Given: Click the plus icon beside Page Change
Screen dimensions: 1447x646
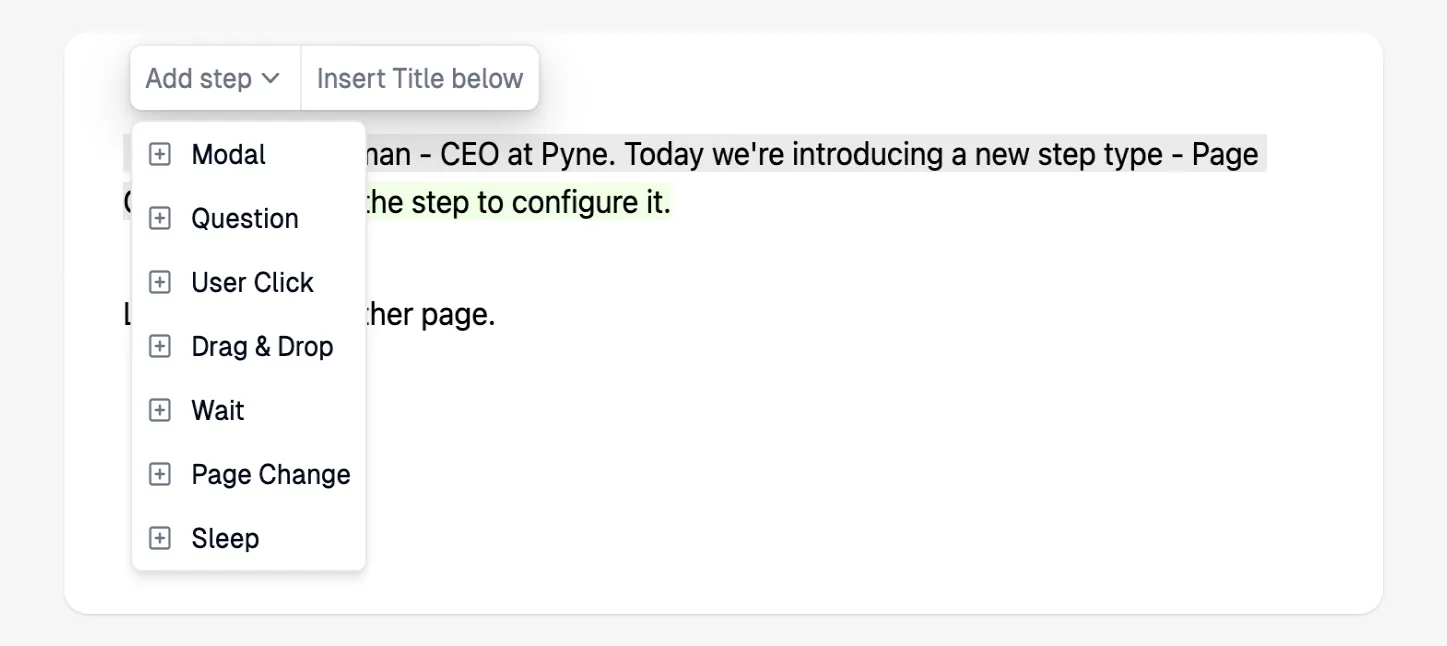Looking at the screenshot, I should (160, 474).
